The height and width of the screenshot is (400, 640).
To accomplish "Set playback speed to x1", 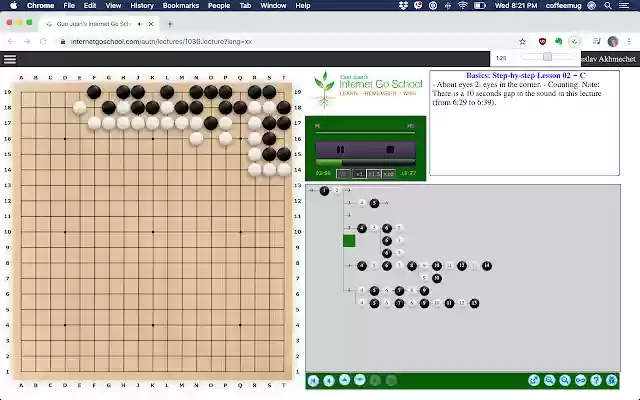I will pos(359,174).
